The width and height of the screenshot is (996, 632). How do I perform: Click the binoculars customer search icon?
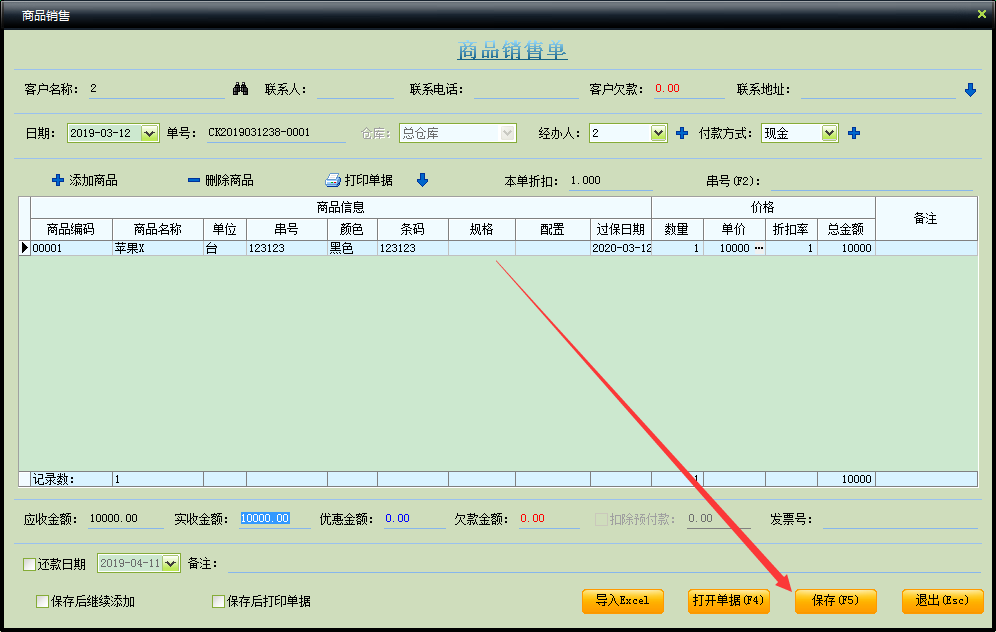tap(240, 89)
